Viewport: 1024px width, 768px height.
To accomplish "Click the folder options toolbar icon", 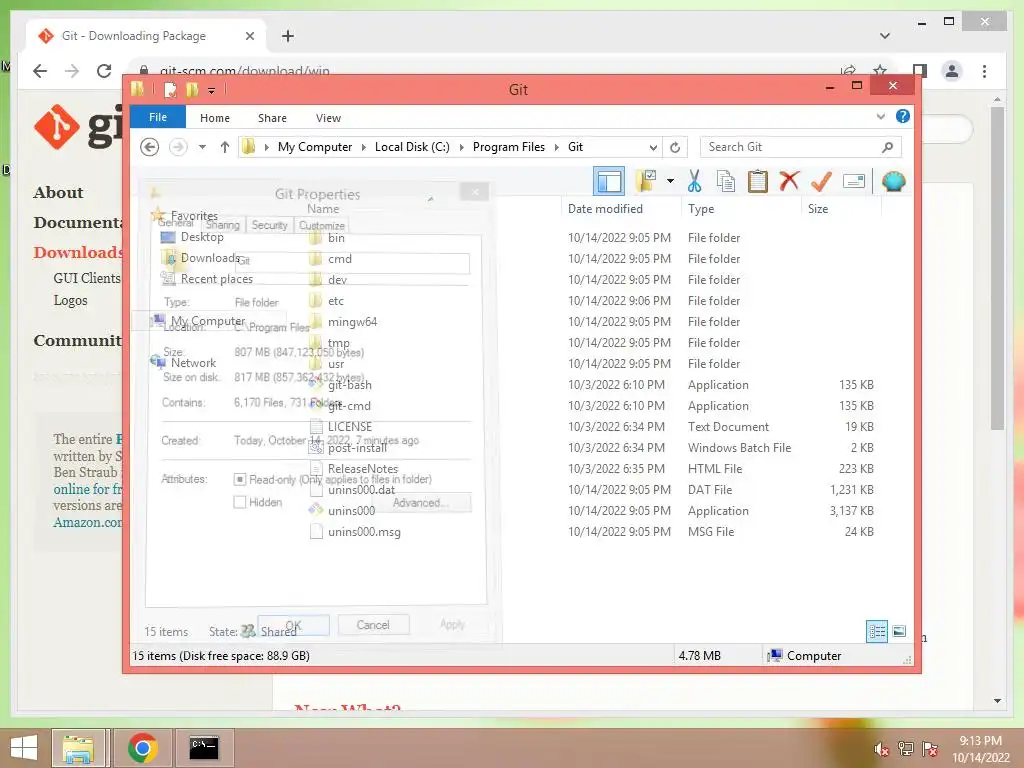I will [646, 181].
